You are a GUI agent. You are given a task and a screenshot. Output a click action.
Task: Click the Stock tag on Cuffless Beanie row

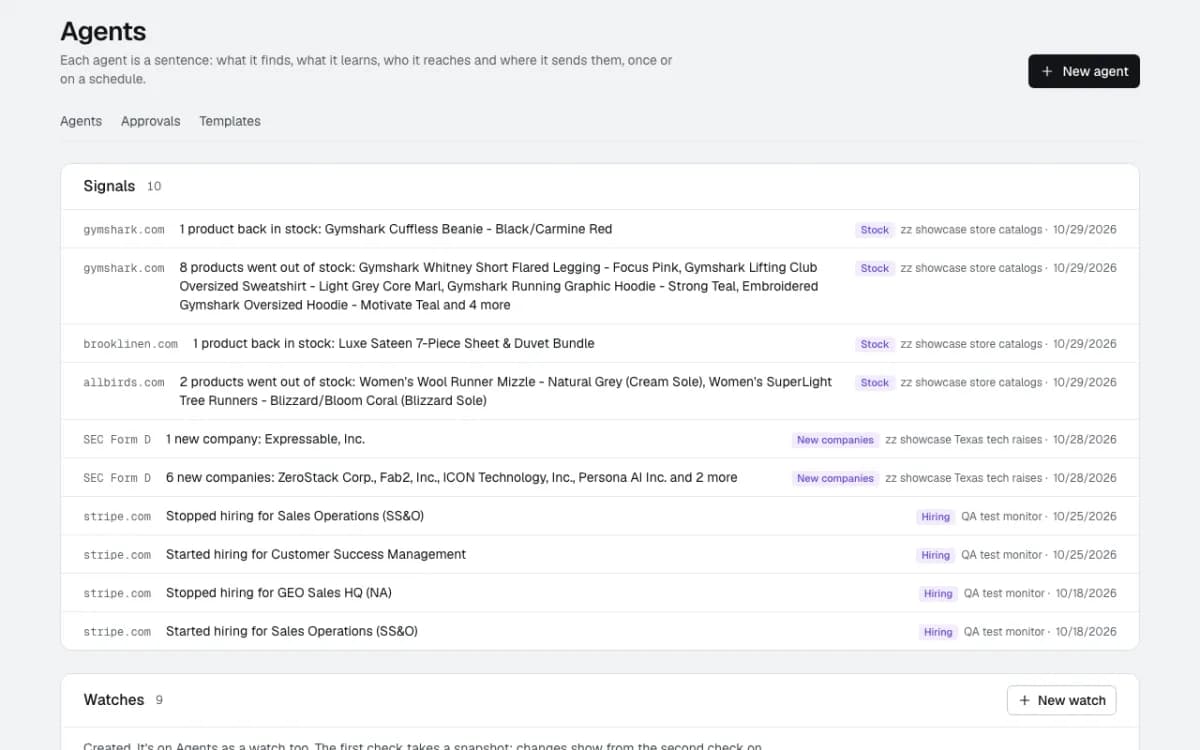point(875,230)
